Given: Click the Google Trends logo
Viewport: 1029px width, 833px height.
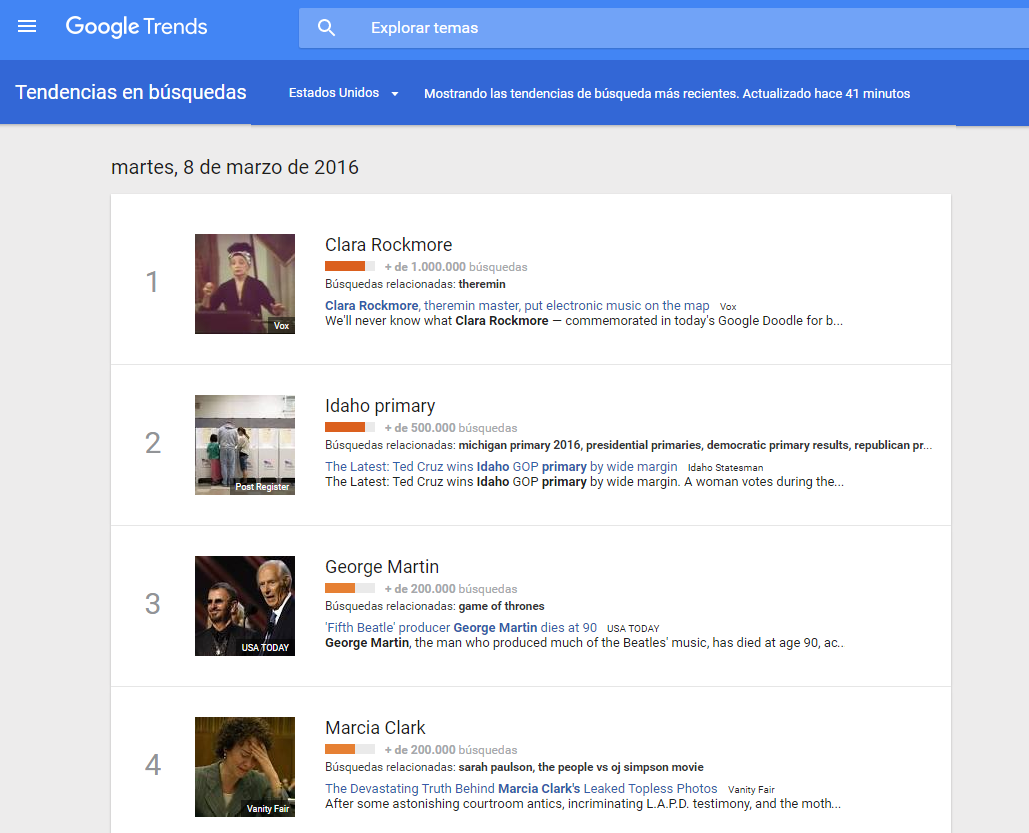Looking at the screenshot, I should pyautogui.click(x=137, y=27).
